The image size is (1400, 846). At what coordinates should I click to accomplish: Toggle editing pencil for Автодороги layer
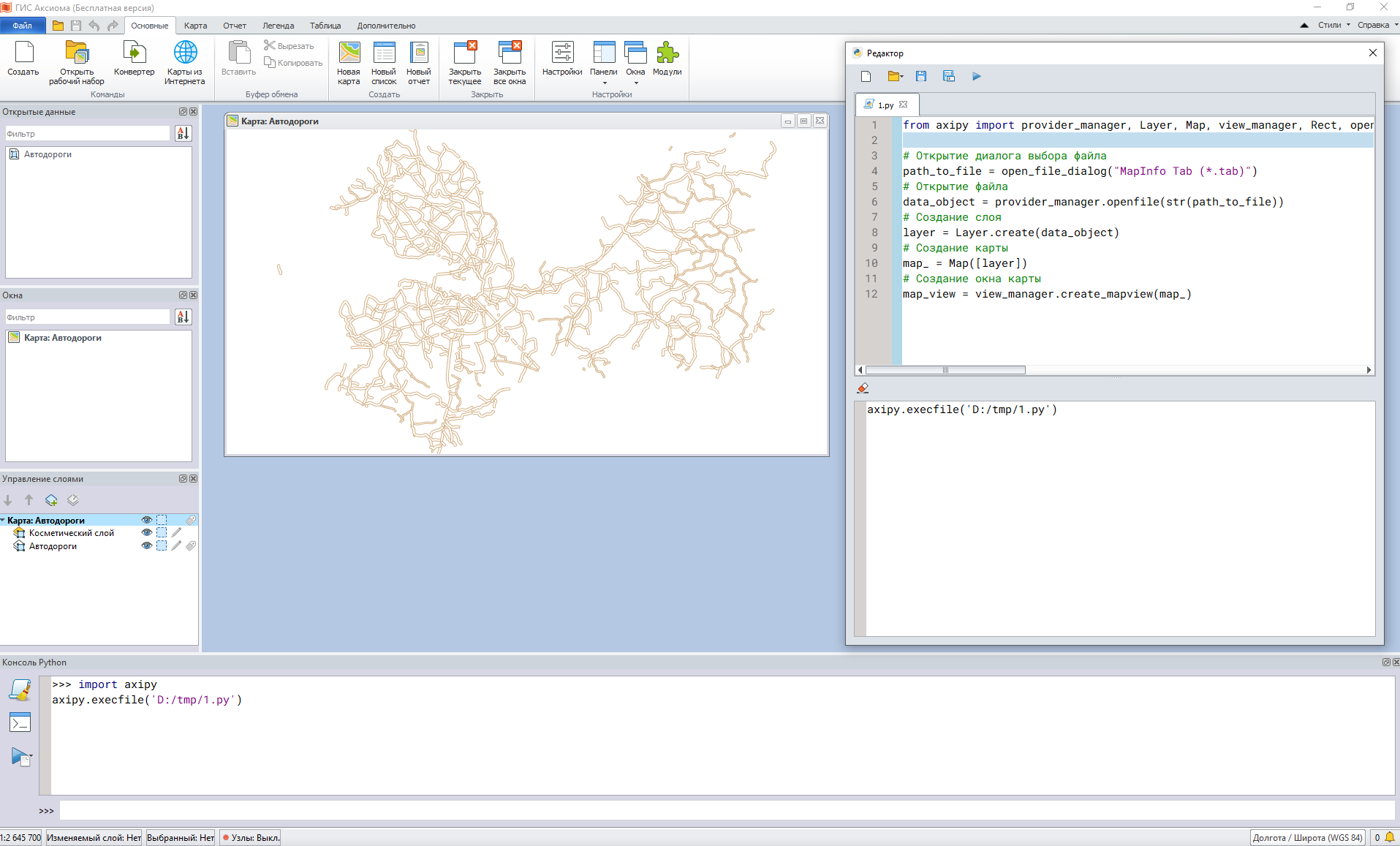click(176, 546)
